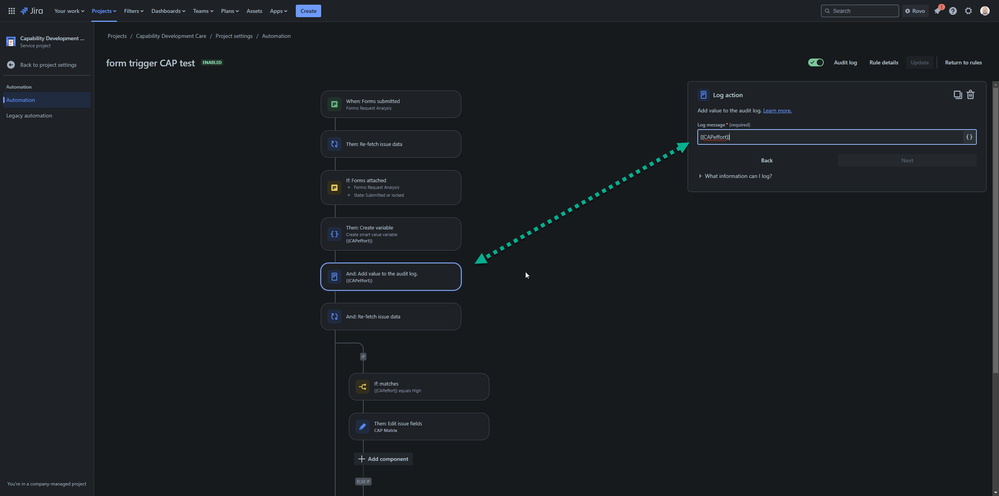The height and width of the screenshot is (496, 999).
Task: Select the Add value to audit log icon
Action: (334, 276)
